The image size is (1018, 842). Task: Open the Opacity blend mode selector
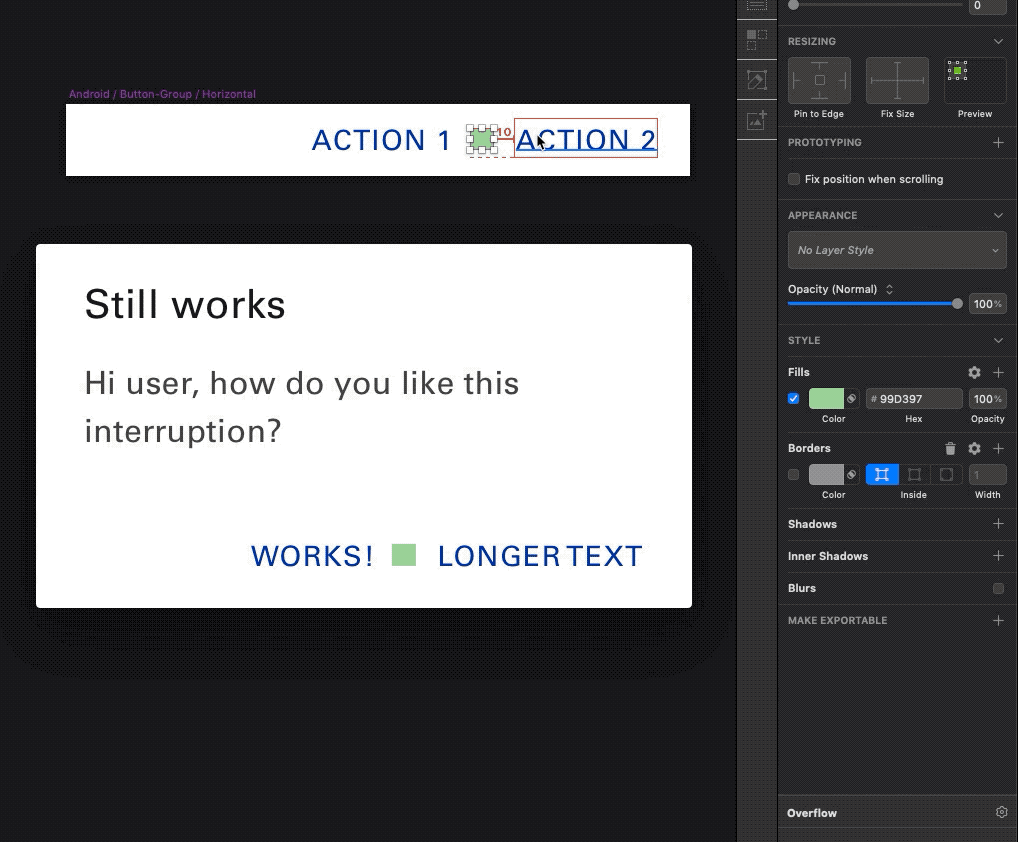pyautogui.click(x=889, y=290)
